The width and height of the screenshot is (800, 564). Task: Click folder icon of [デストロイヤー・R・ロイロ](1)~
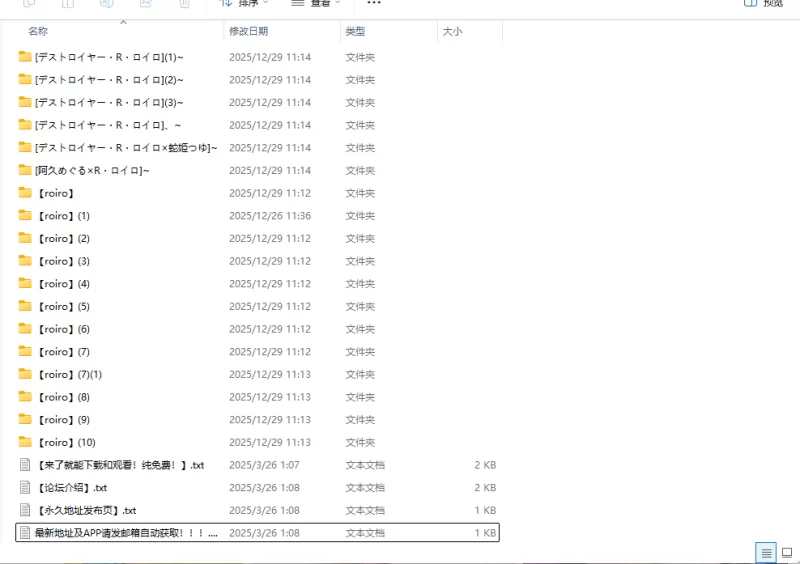[24, 57]
